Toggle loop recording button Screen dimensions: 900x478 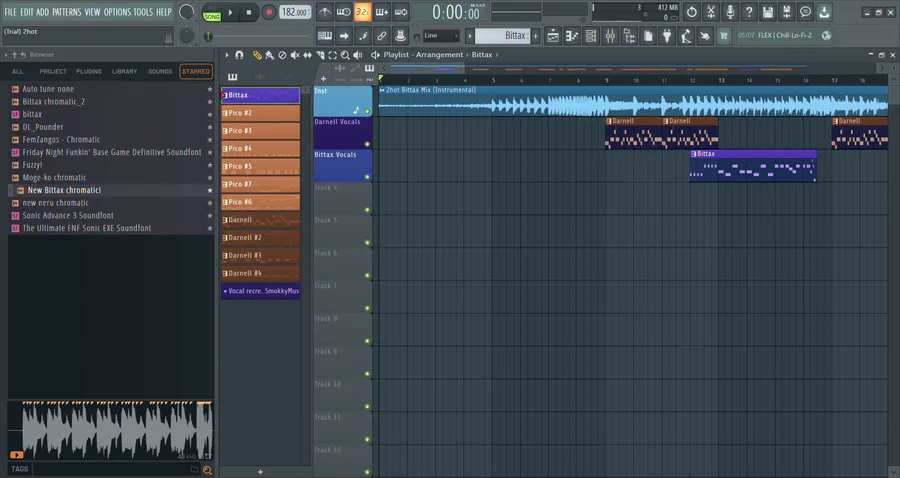click(401, 11)
